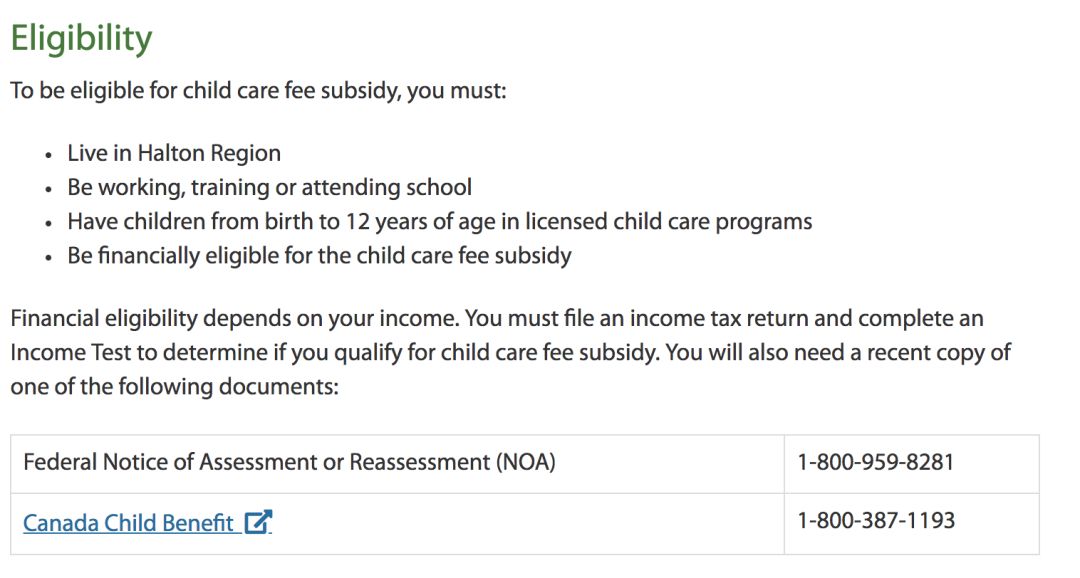This screenshot has width=1080, height=578.
Task: Click the bullet dot before 'Live in Halton Region'
Action: [x=48, y=155]
